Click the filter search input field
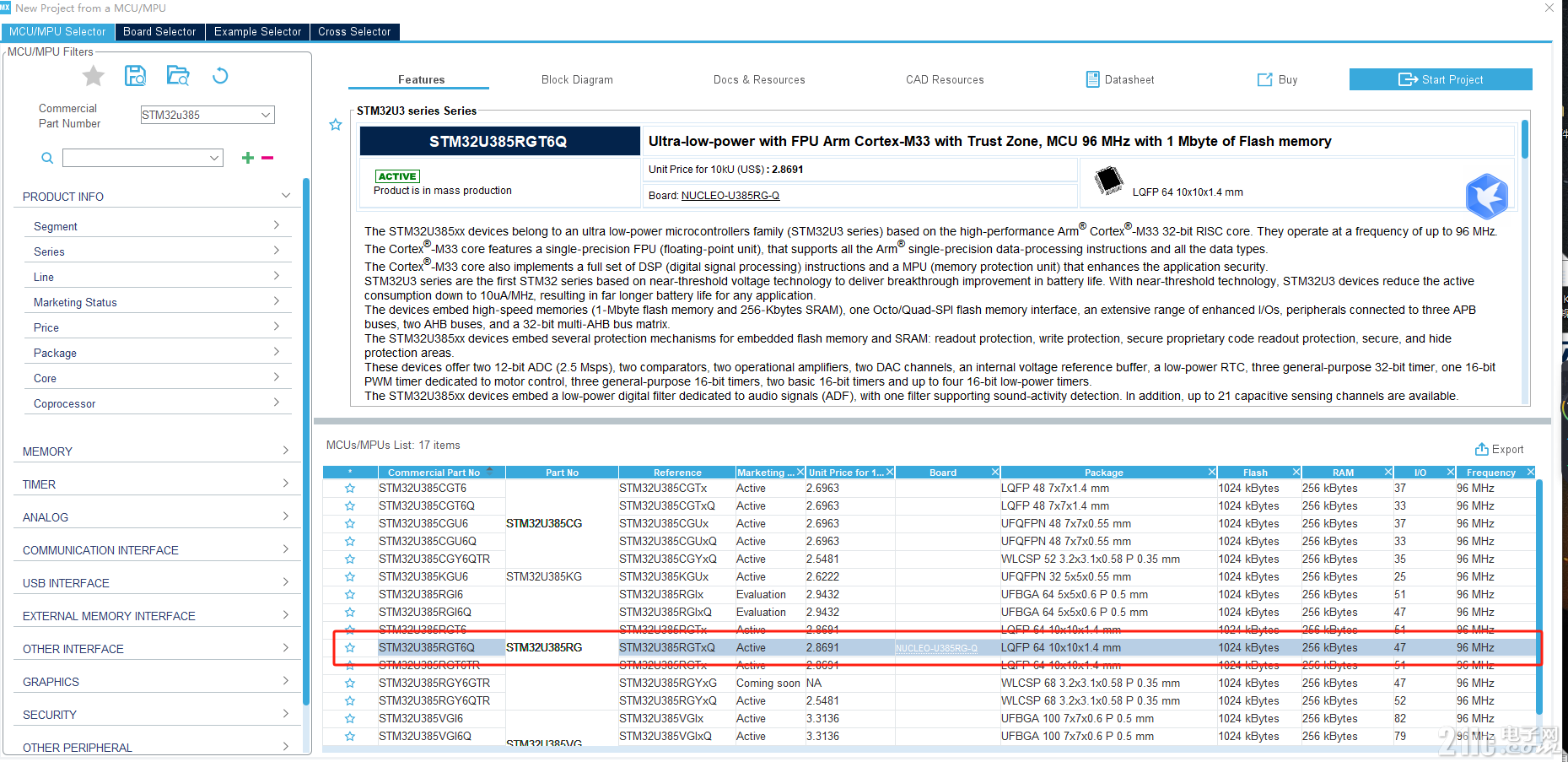 135,158
